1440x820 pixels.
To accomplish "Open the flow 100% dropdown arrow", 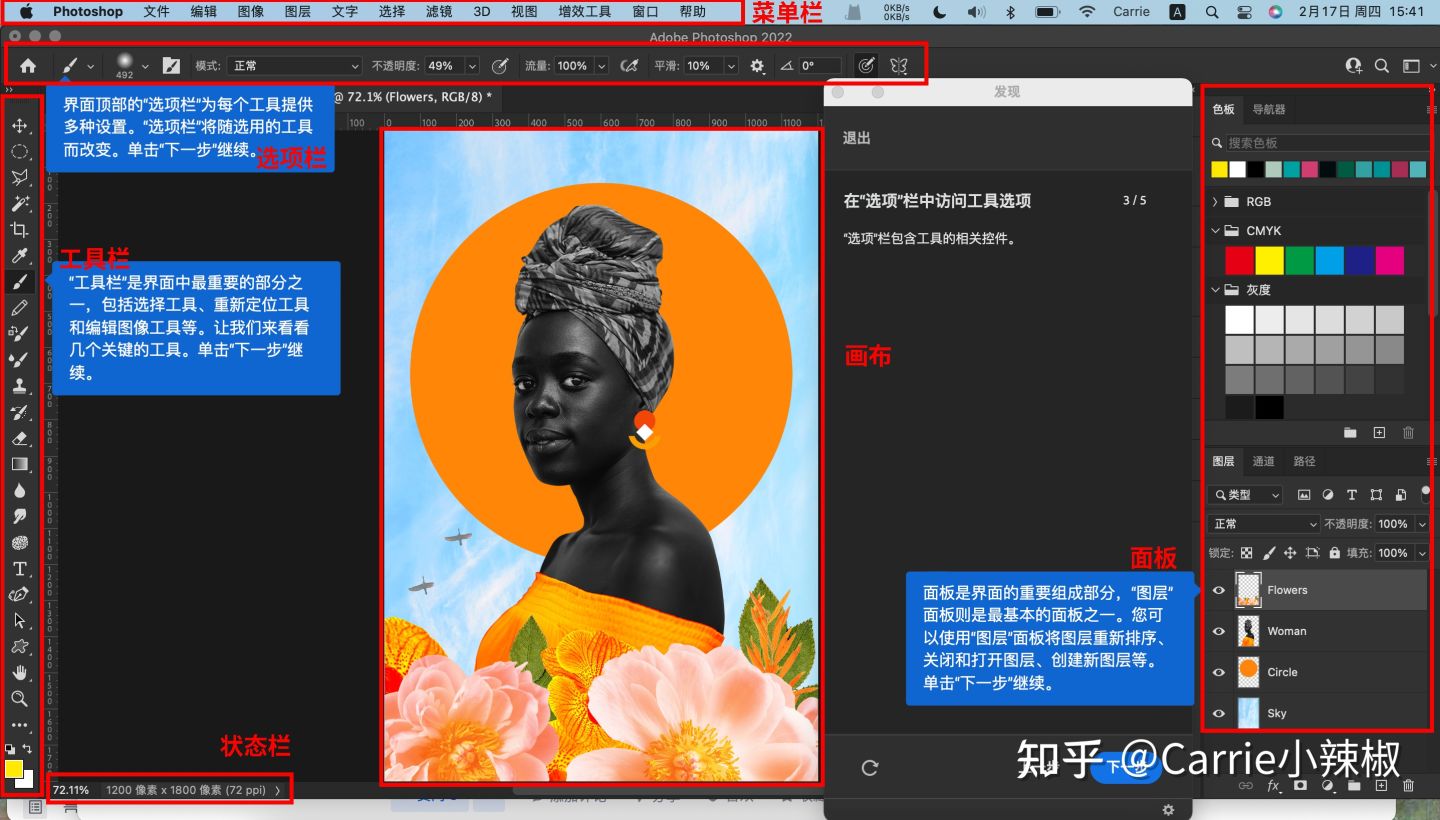I will coord(601,66).
